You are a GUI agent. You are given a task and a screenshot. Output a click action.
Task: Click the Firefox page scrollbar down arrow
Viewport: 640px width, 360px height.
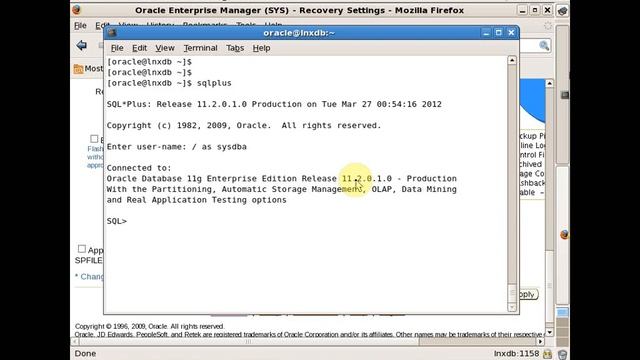coord(549,333)
